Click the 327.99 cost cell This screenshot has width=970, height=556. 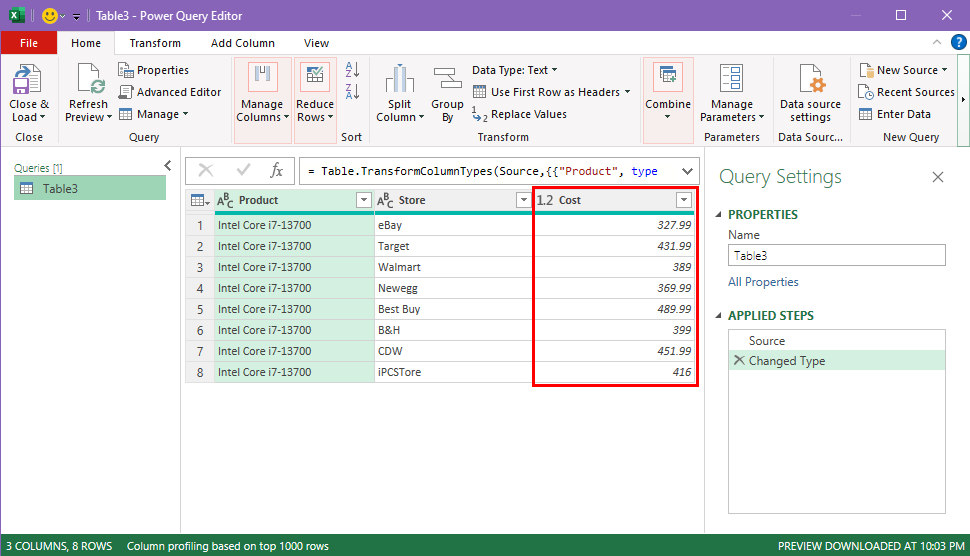click(x=613, y=225)
